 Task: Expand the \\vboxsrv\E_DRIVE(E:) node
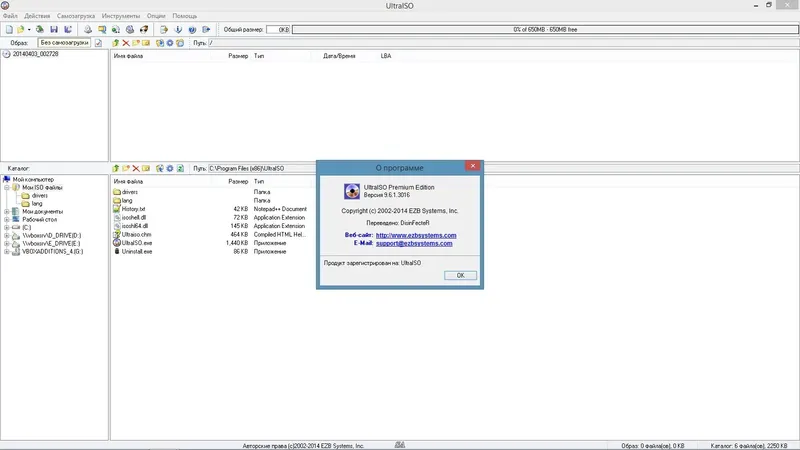tap(7, 244)
